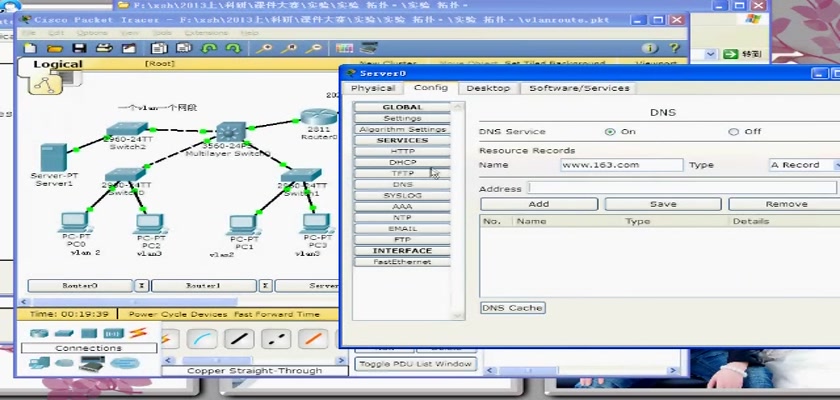Screen dimensions: 840x400
Task: Click the Redo green arrow icon
Action: click(x=233, y=48)
